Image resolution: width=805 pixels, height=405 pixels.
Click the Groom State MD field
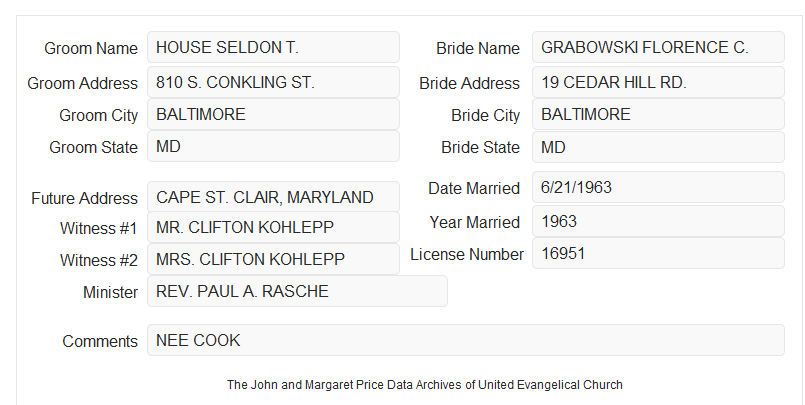pos(273,146)
